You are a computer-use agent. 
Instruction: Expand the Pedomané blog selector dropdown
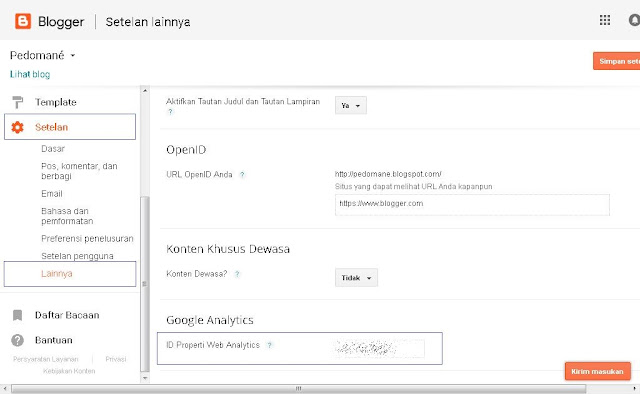[x=73, y=55]
